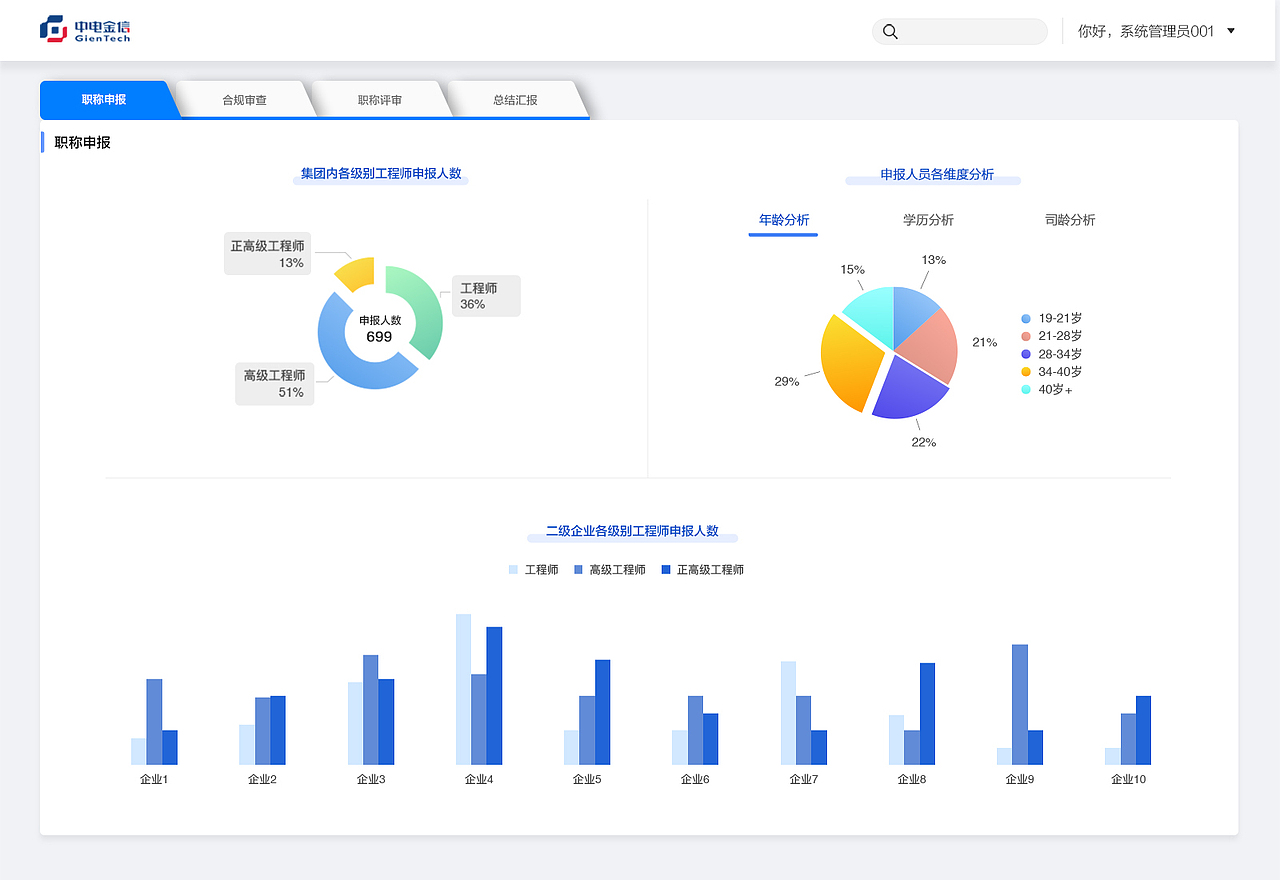Click the 34-40岁 yellow legend dot
Image resolution: width=1280 pixels, height=880 pixels.
[x=1025, y=371]
